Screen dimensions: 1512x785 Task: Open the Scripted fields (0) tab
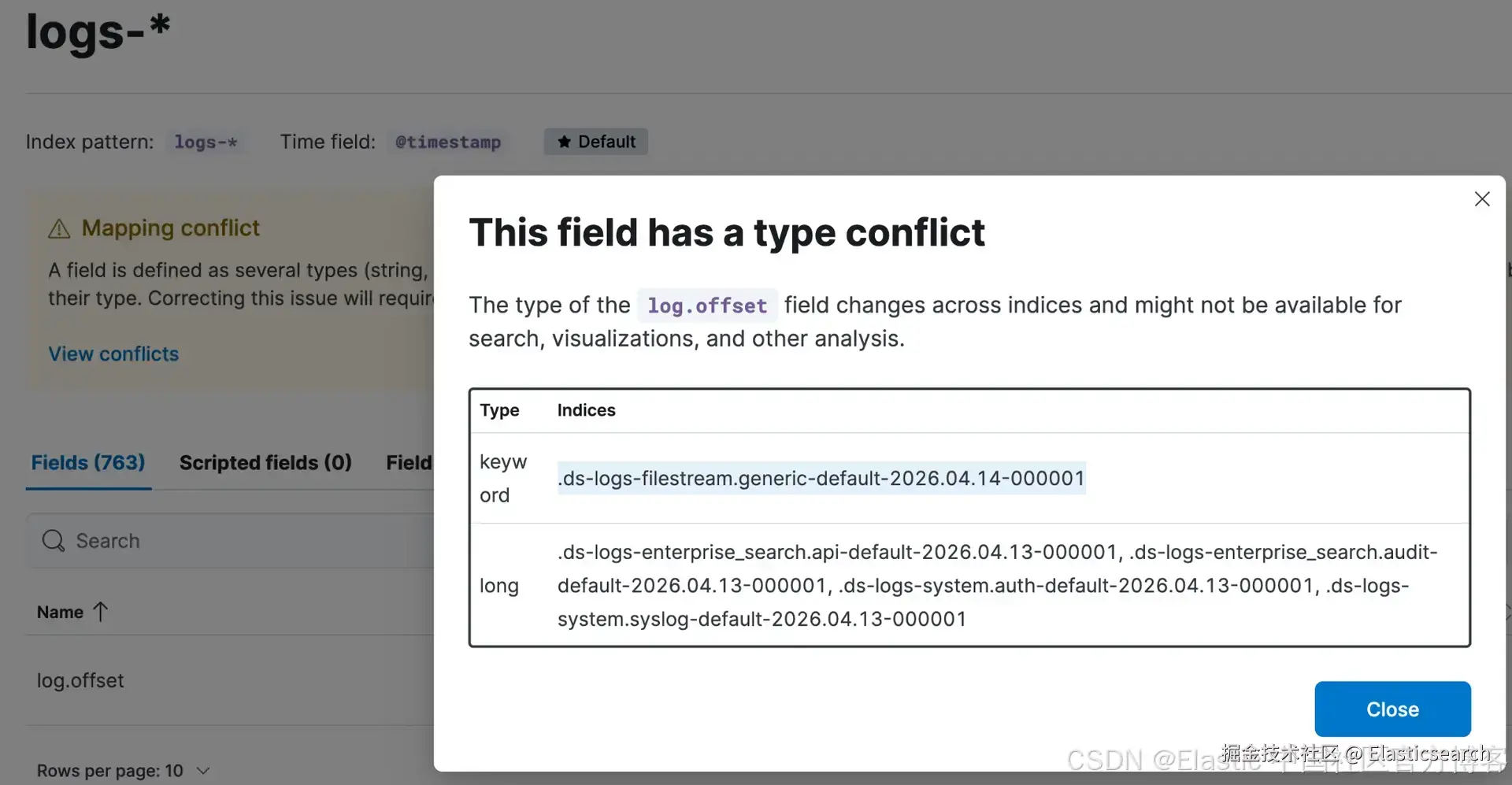[265, 462]
